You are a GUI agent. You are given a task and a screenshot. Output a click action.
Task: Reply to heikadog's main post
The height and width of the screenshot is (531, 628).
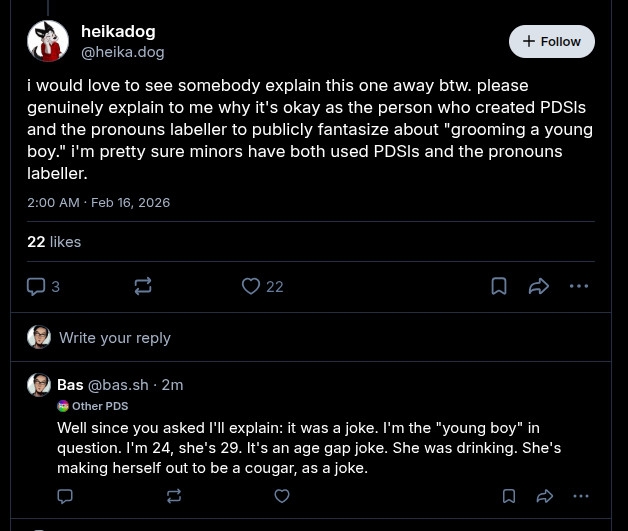37,287
